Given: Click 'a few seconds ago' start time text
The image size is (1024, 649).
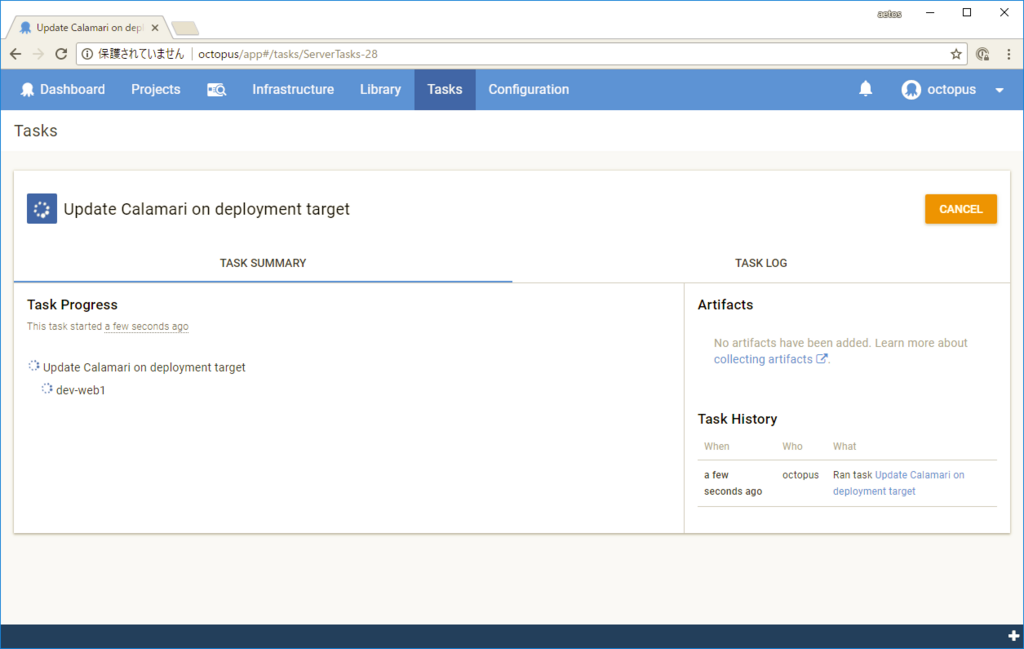Looking at the screenshot, I should pyautogui.click(x=146, y=326).
